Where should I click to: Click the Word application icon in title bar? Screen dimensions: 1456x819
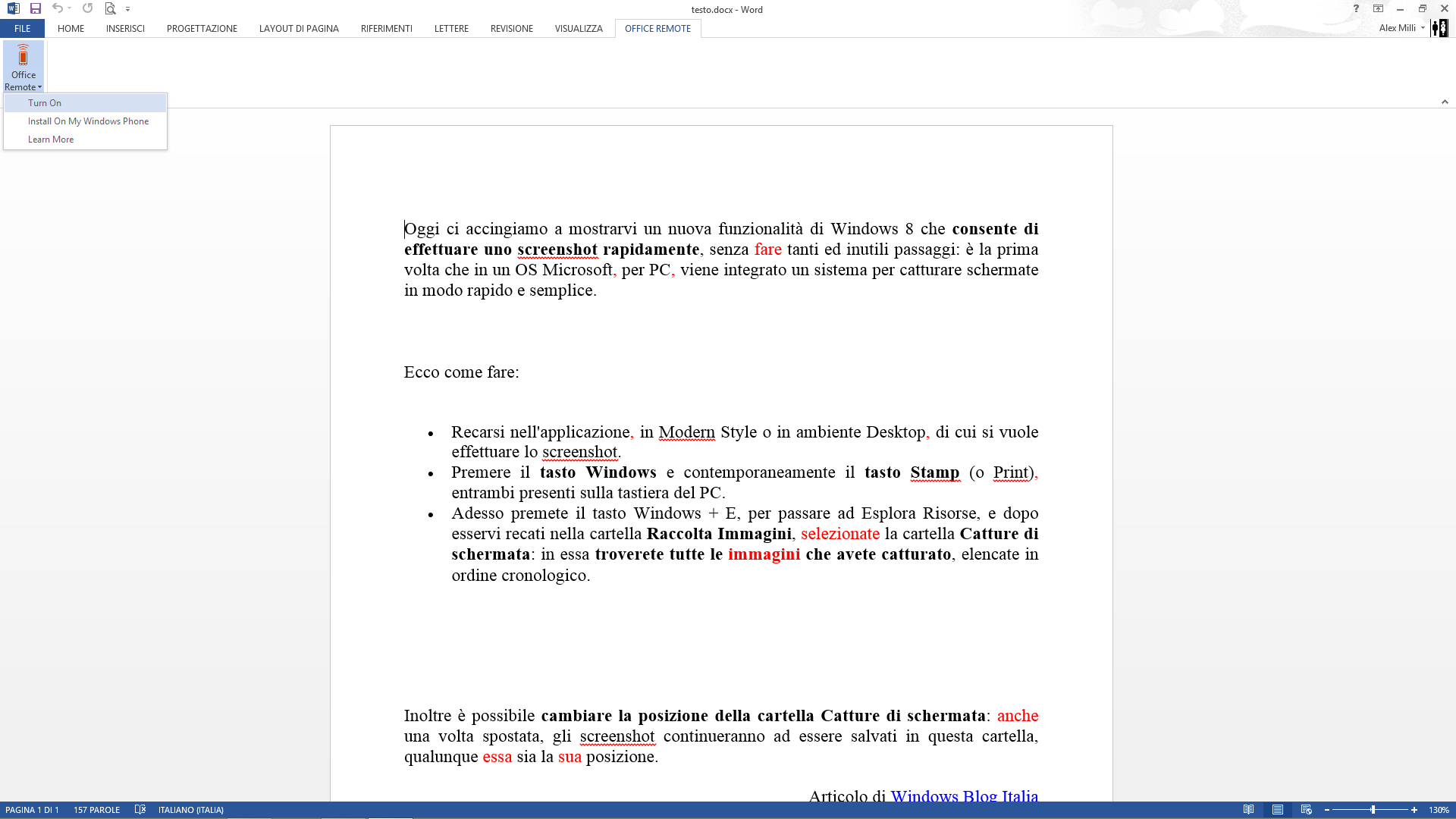pyautogui.click(x=13, y=8)
